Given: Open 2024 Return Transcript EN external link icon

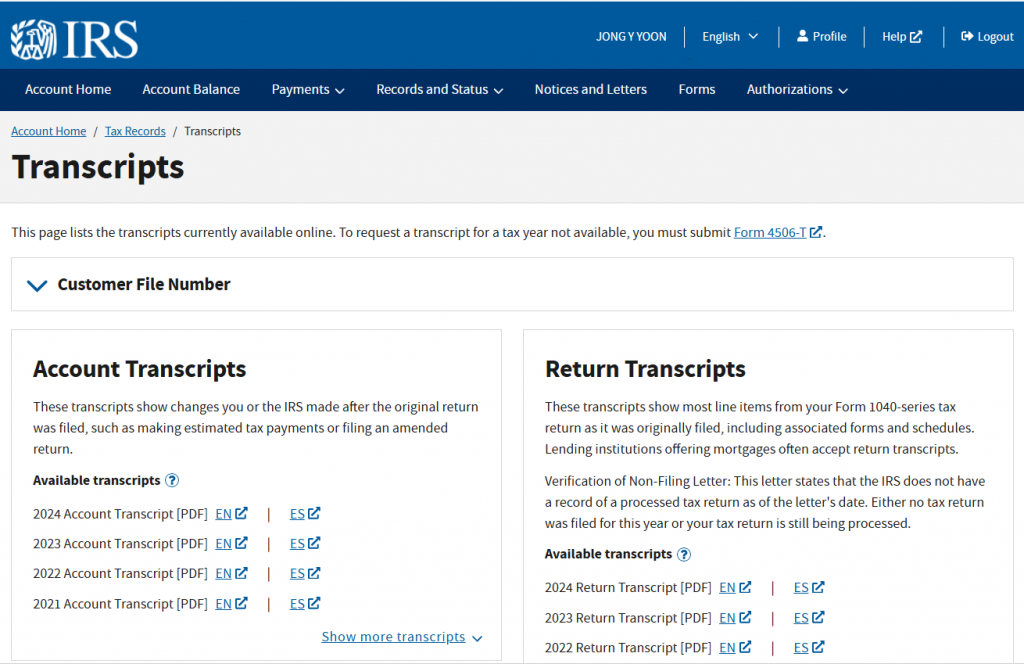Looking at the screenshot, I should pyautogui.click(x=745, y=588).
